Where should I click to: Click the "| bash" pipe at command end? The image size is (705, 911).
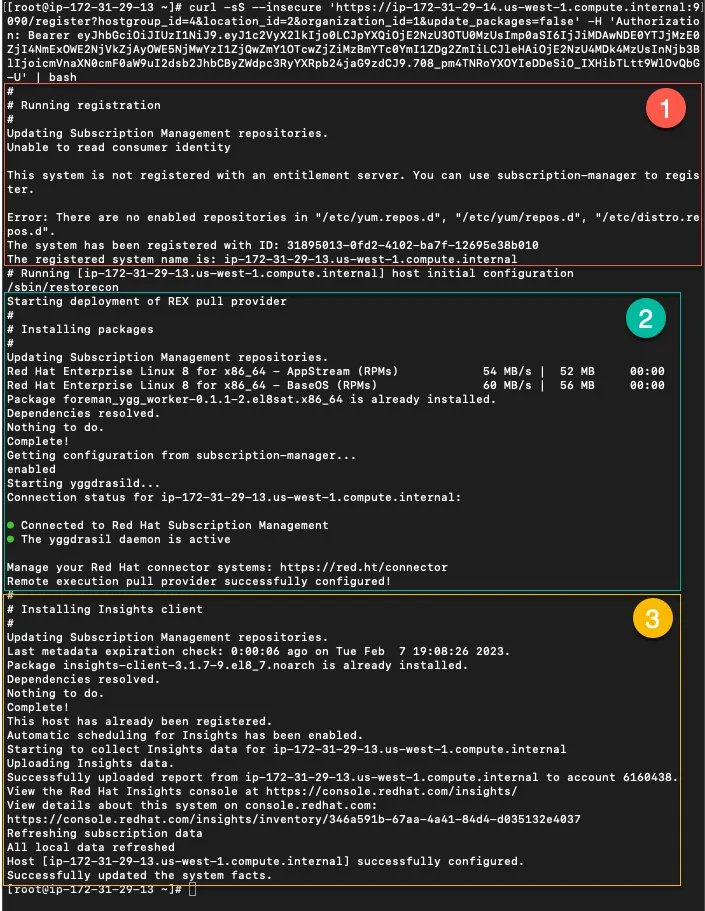coord(56,77)
